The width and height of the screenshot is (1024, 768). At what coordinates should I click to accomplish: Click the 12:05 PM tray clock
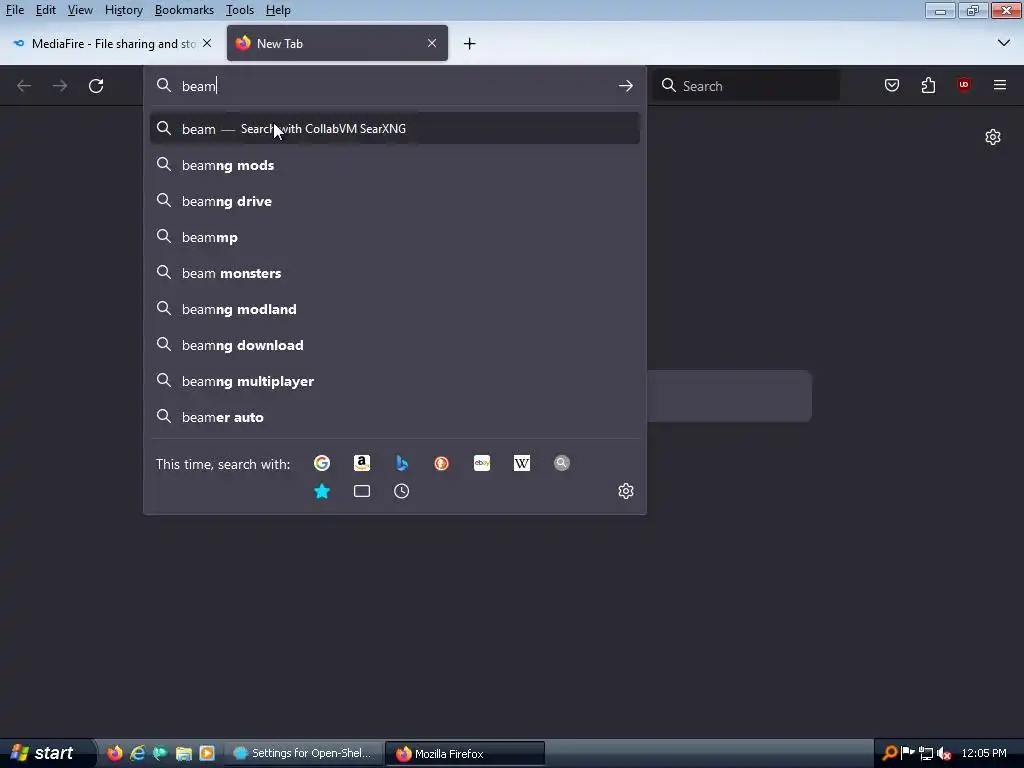pos(984,753)
